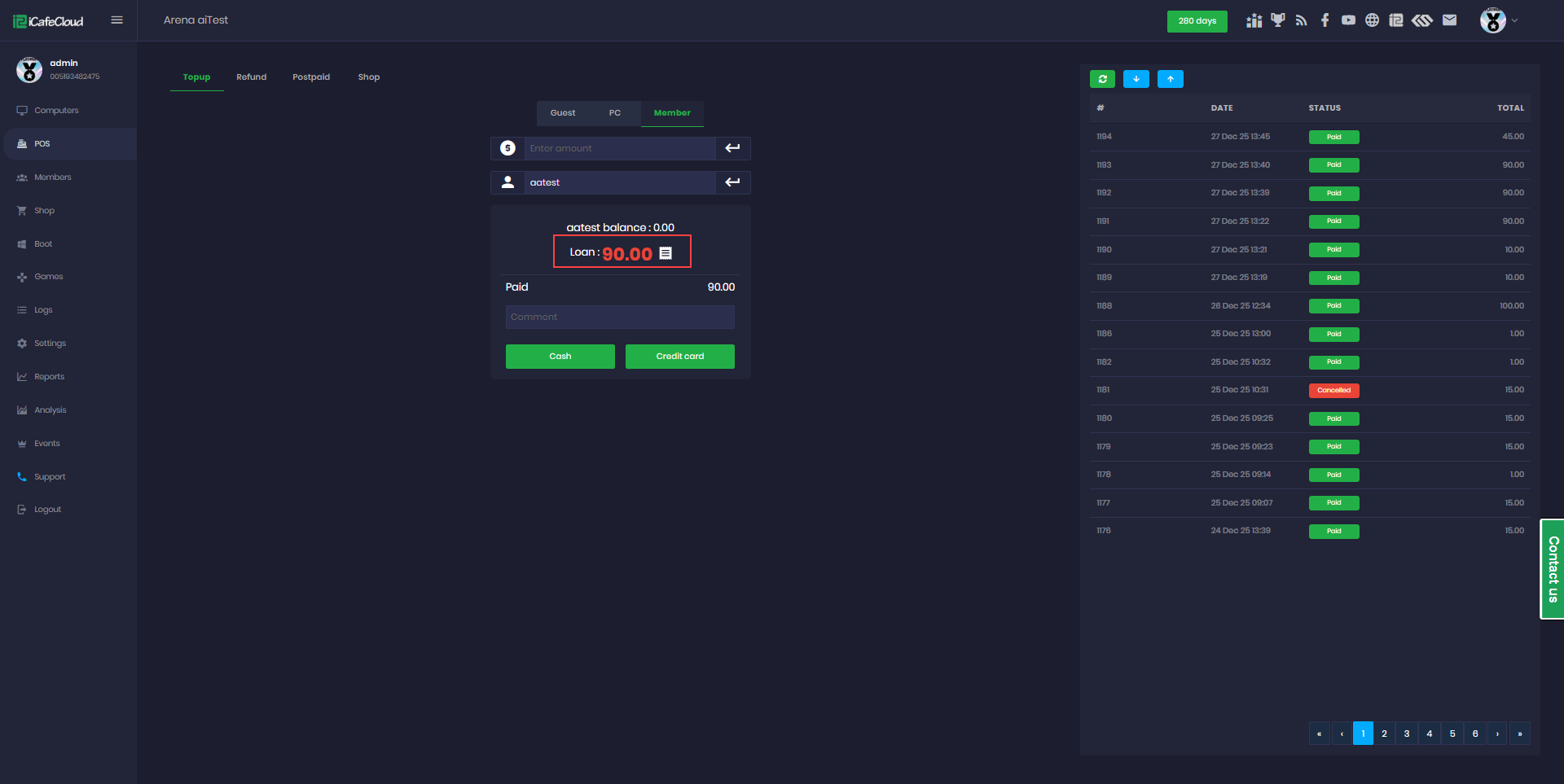This screenshot has height=784, width=1564.
Task: Switch to the Refund tab
Action: [252, 77]
